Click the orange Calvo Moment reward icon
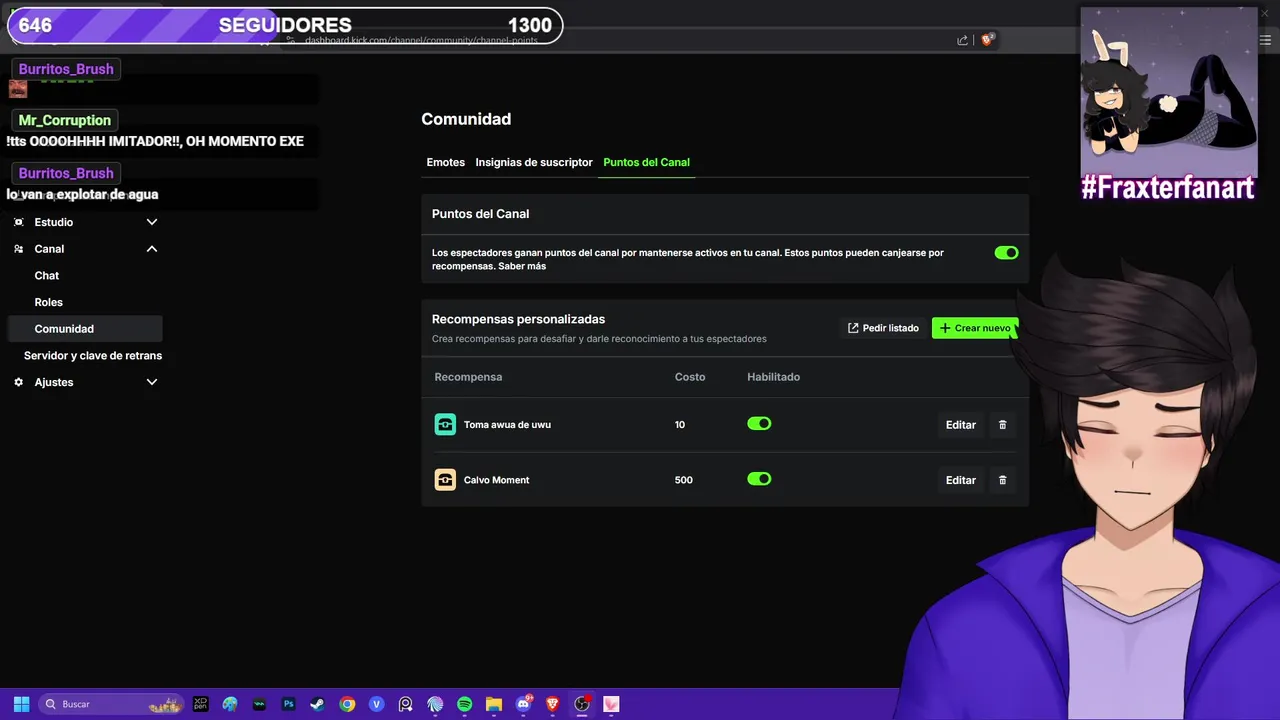The image size is (1280, 720). tap(445, 480)
